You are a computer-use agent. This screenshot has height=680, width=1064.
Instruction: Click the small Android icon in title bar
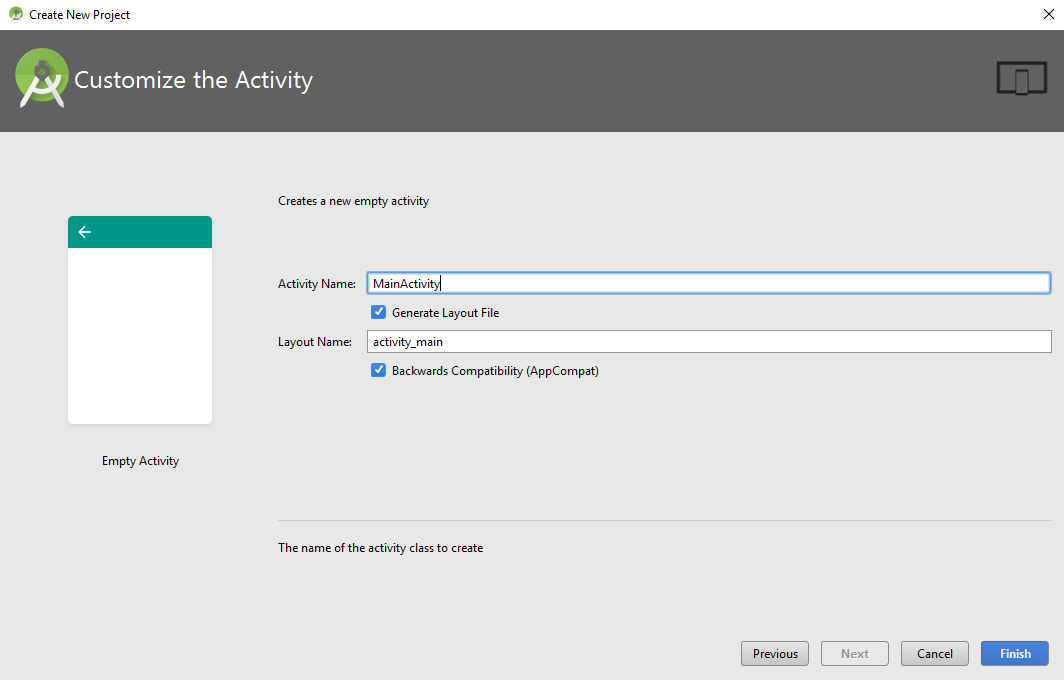15,14
